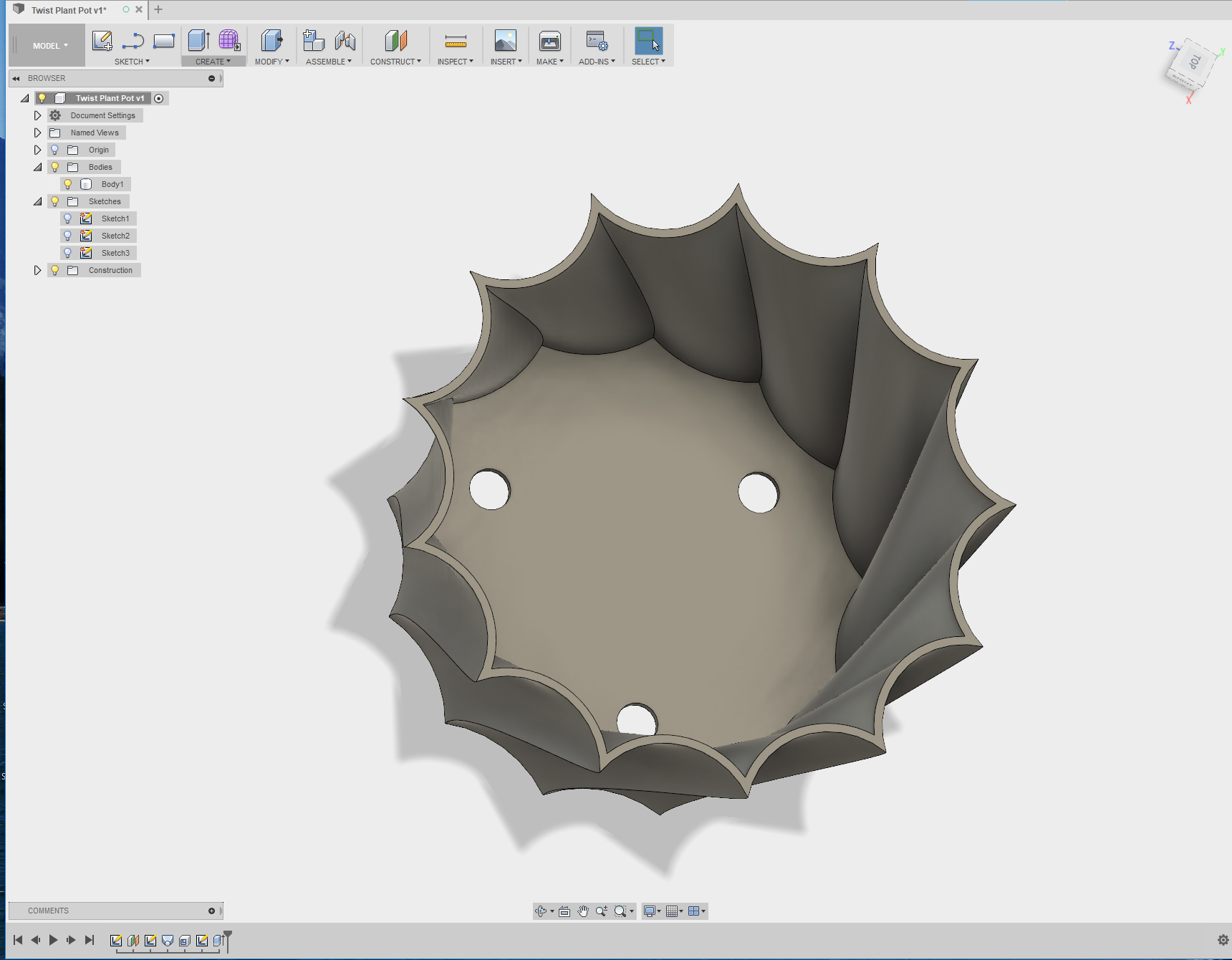Expand Comments panel with plus button
This screenshot has height=960, width=1232.
[x=211, y=911]
